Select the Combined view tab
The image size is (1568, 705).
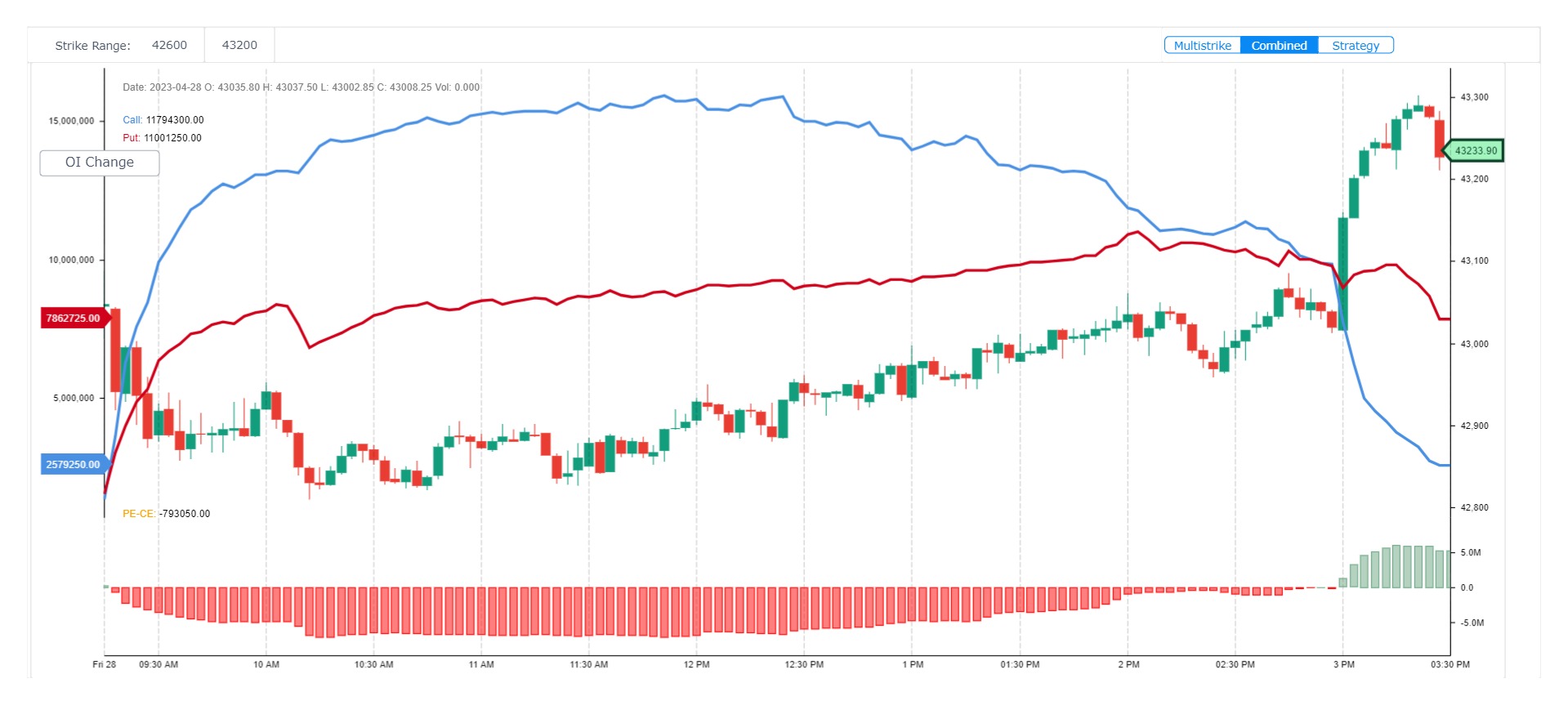click(1279, 46)
